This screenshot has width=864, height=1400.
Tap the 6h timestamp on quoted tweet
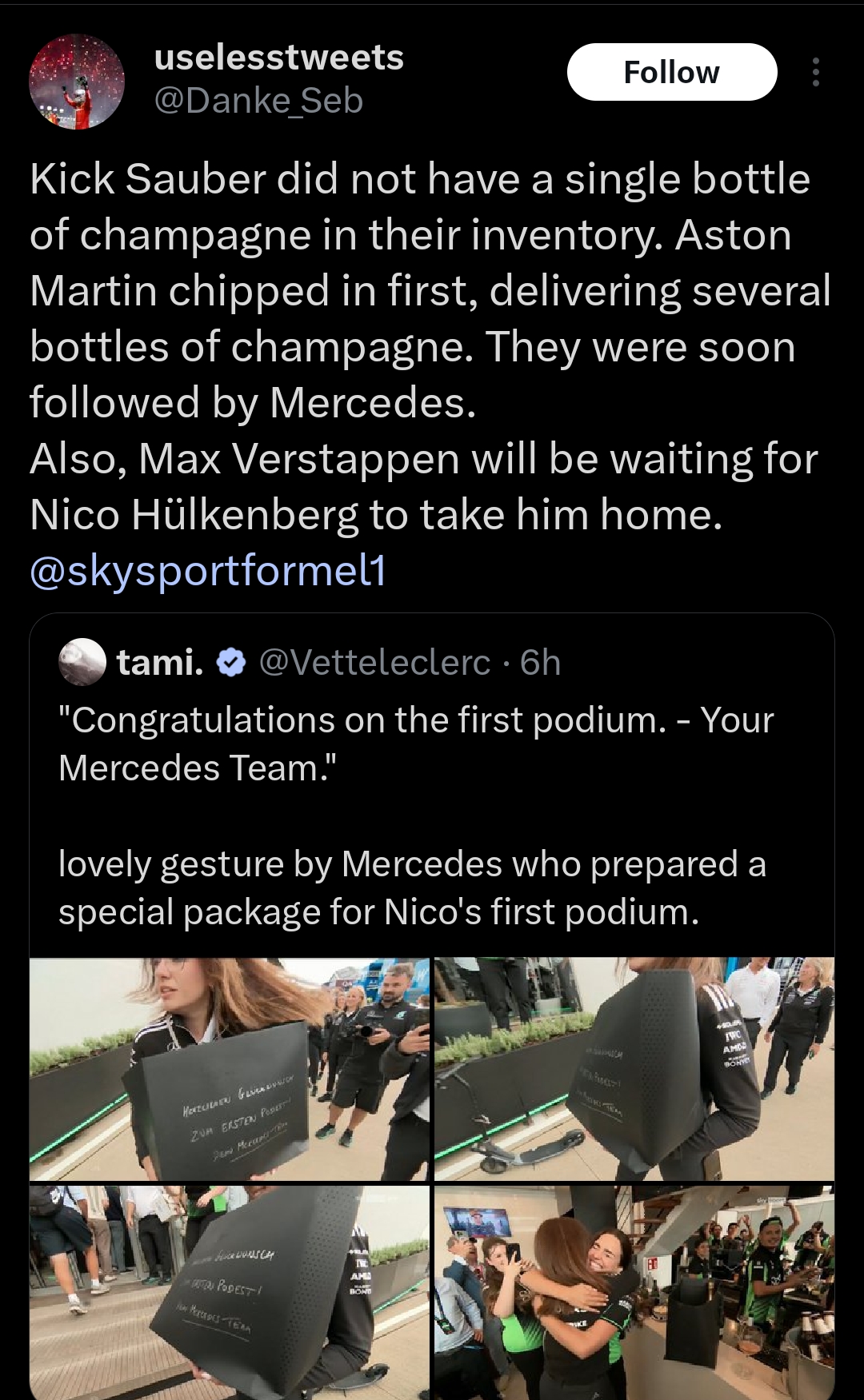(540, 663)
